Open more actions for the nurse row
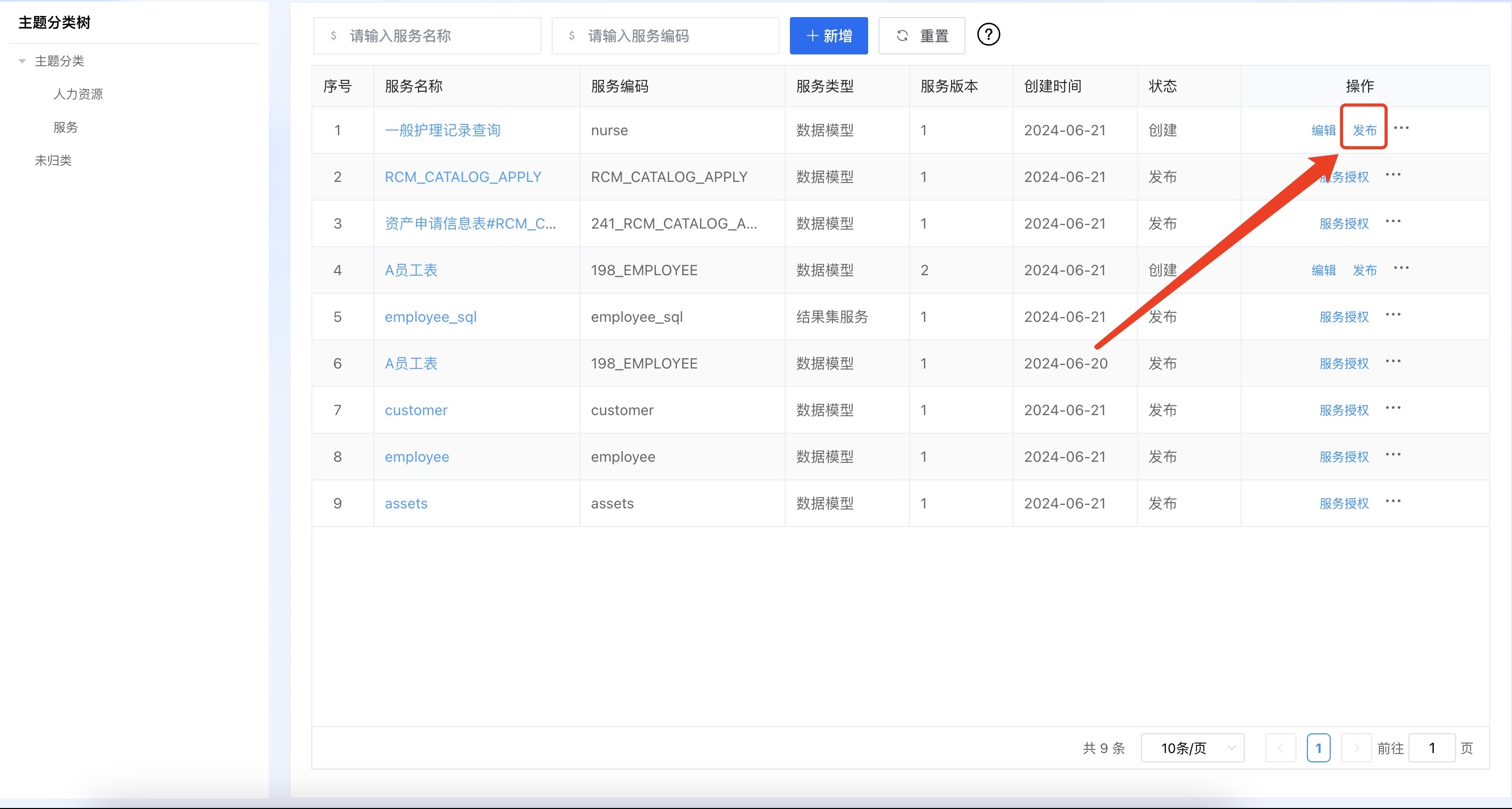1512x809 pixels. pyautogui.click(x=1401, y=128)
